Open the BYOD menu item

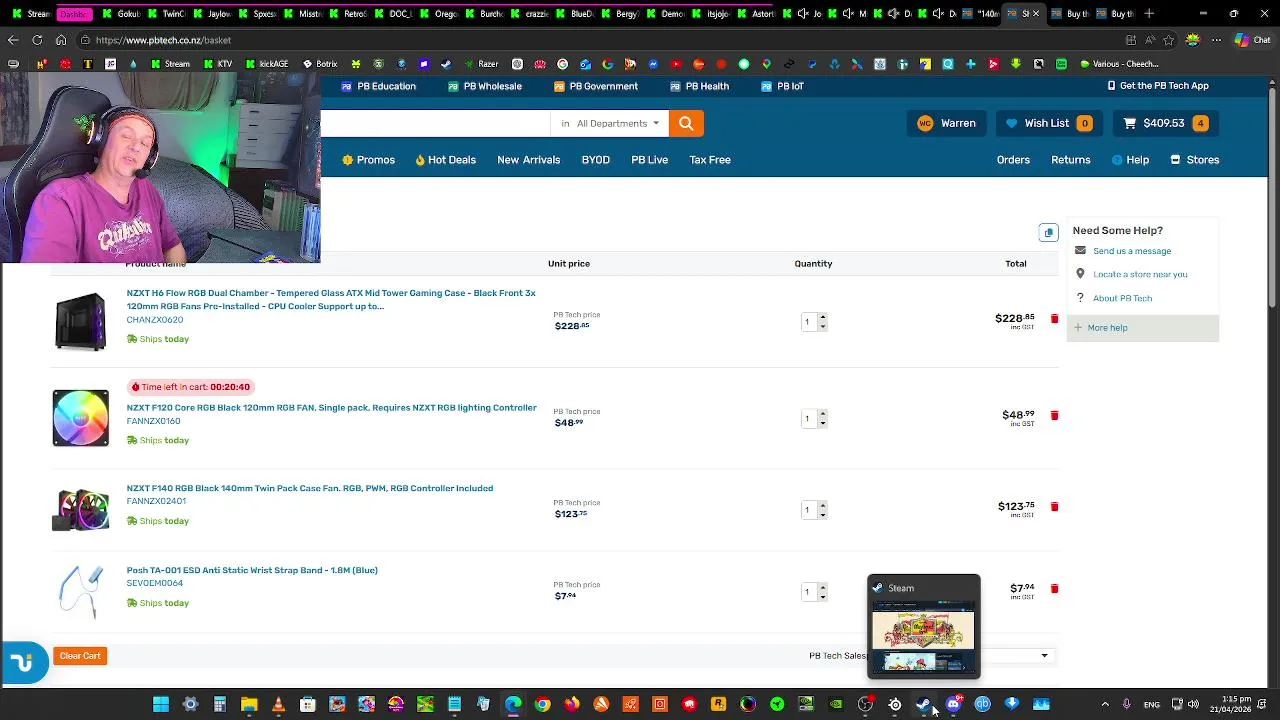pyautogui.click(x=595, y=160)
